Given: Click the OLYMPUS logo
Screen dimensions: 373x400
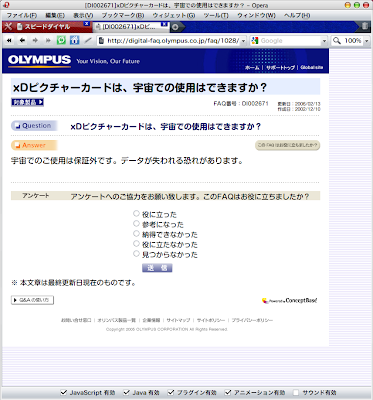Looking at the screenshot, I should (x=39, y=60).
